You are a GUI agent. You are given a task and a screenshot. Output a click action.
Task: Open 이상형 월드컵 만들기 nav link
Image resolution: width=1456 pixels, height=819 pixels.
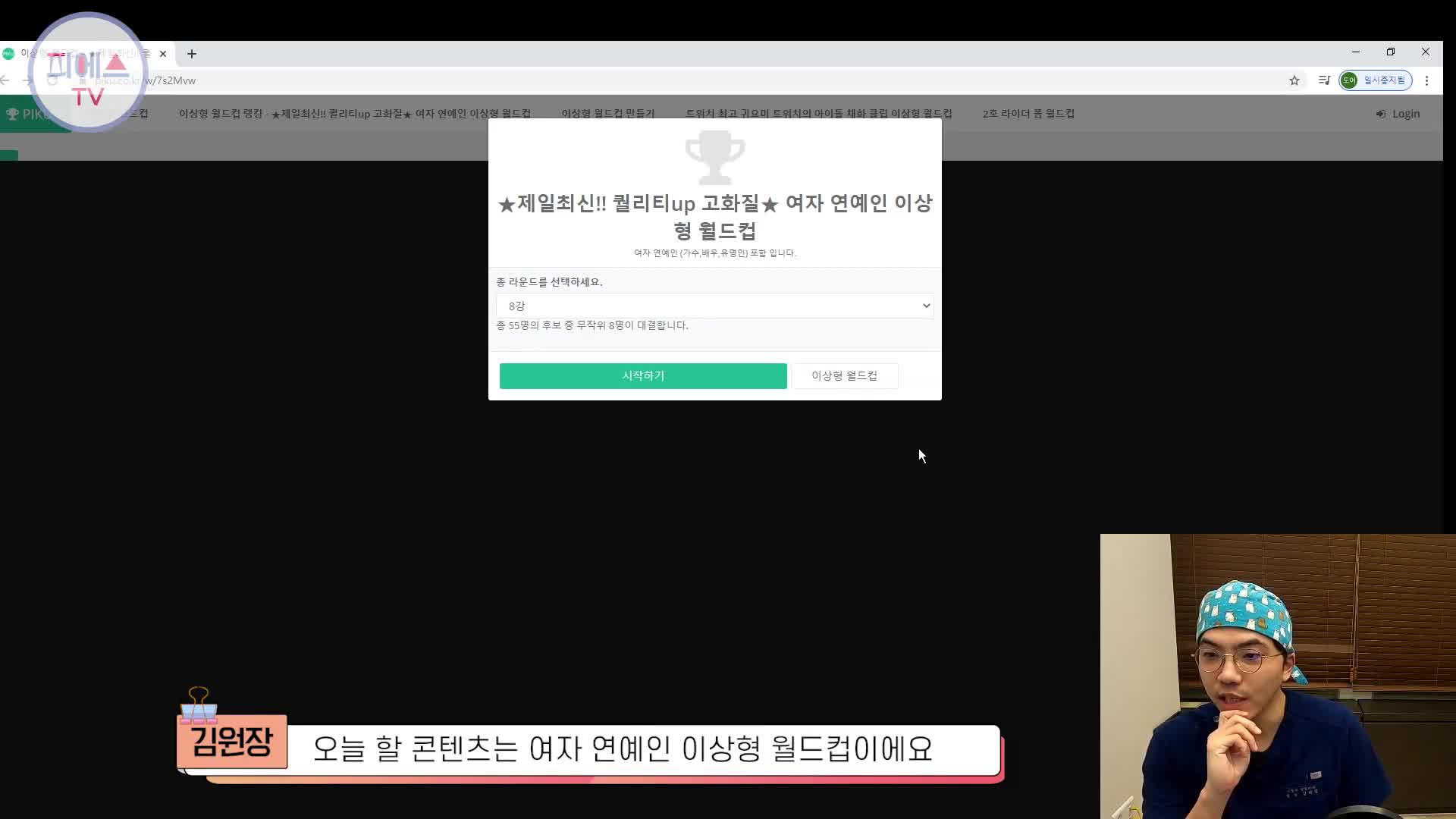(x=607, y=114)
